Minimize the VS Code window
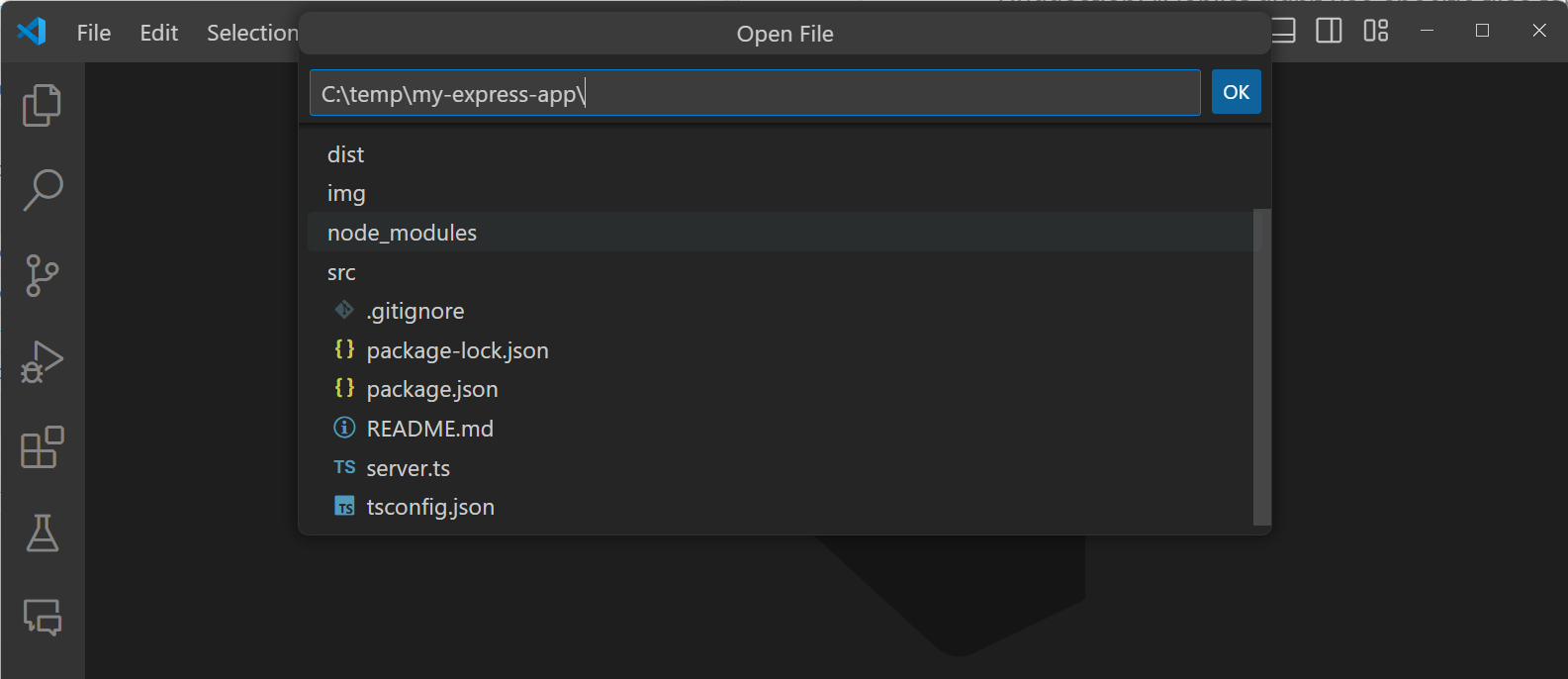This screenshot has height=679, width=1568. 1427,31
